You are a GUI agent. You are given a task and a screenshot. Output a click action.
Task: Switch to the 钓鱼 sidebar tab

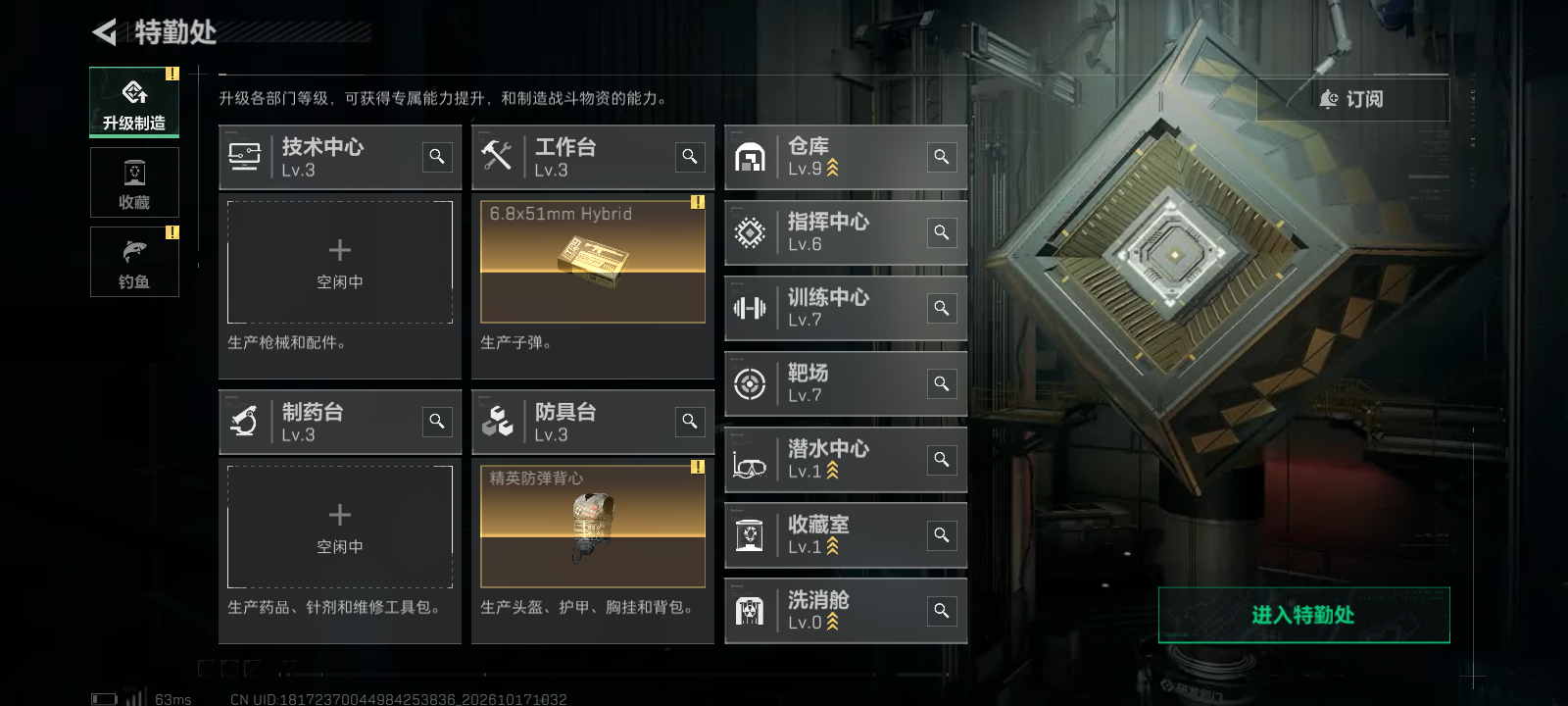coord(134,262)
